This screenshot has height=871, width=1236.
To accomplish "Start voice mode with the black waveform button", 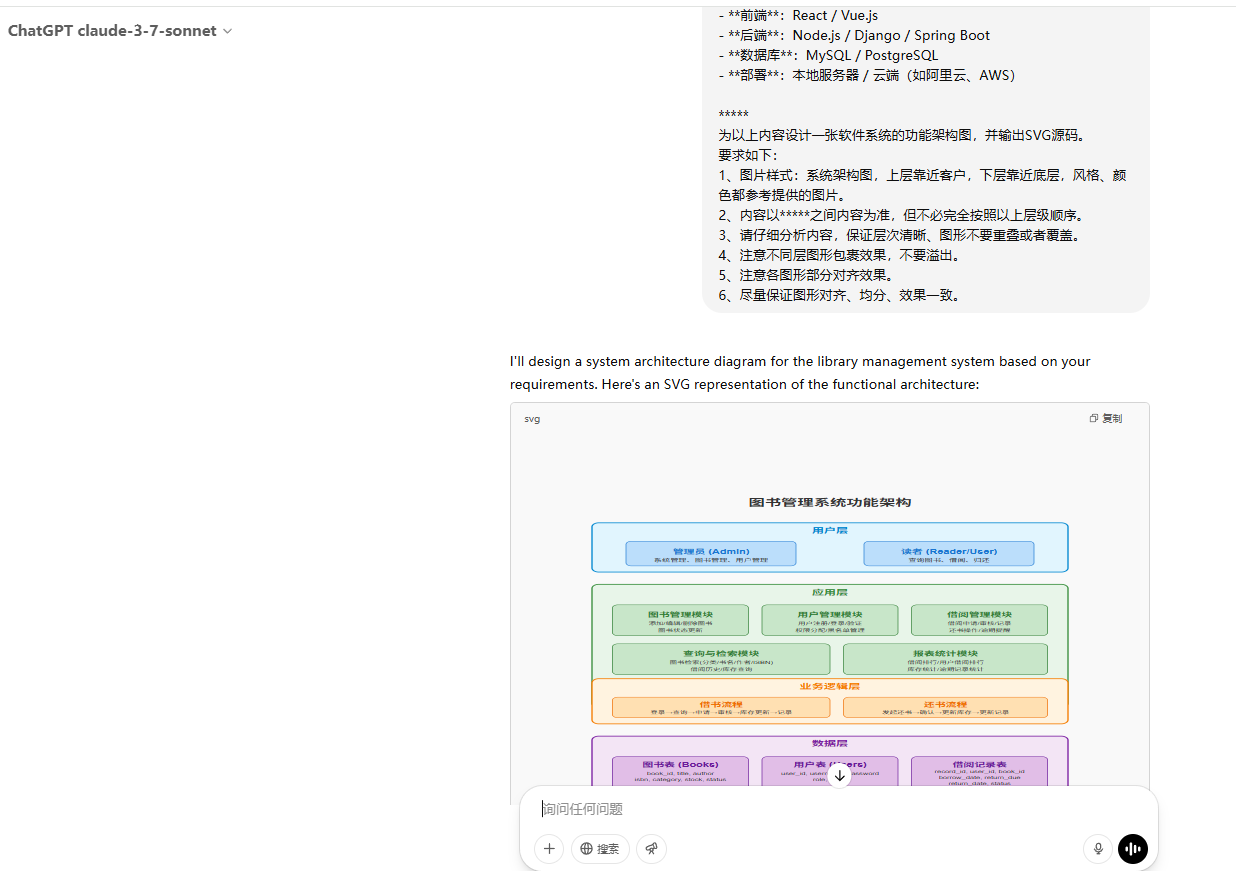I will 1133,849.
